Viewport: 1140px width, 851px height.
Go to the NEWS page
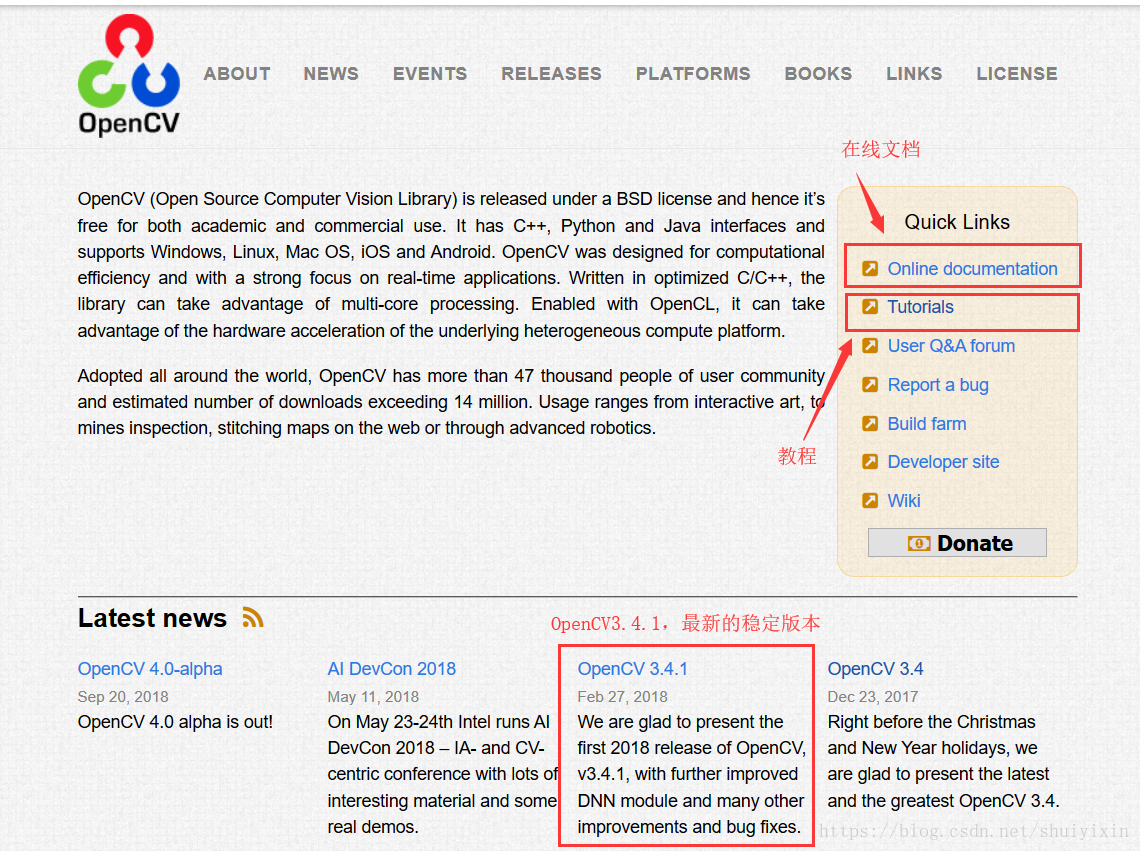[x=331, y=73]
